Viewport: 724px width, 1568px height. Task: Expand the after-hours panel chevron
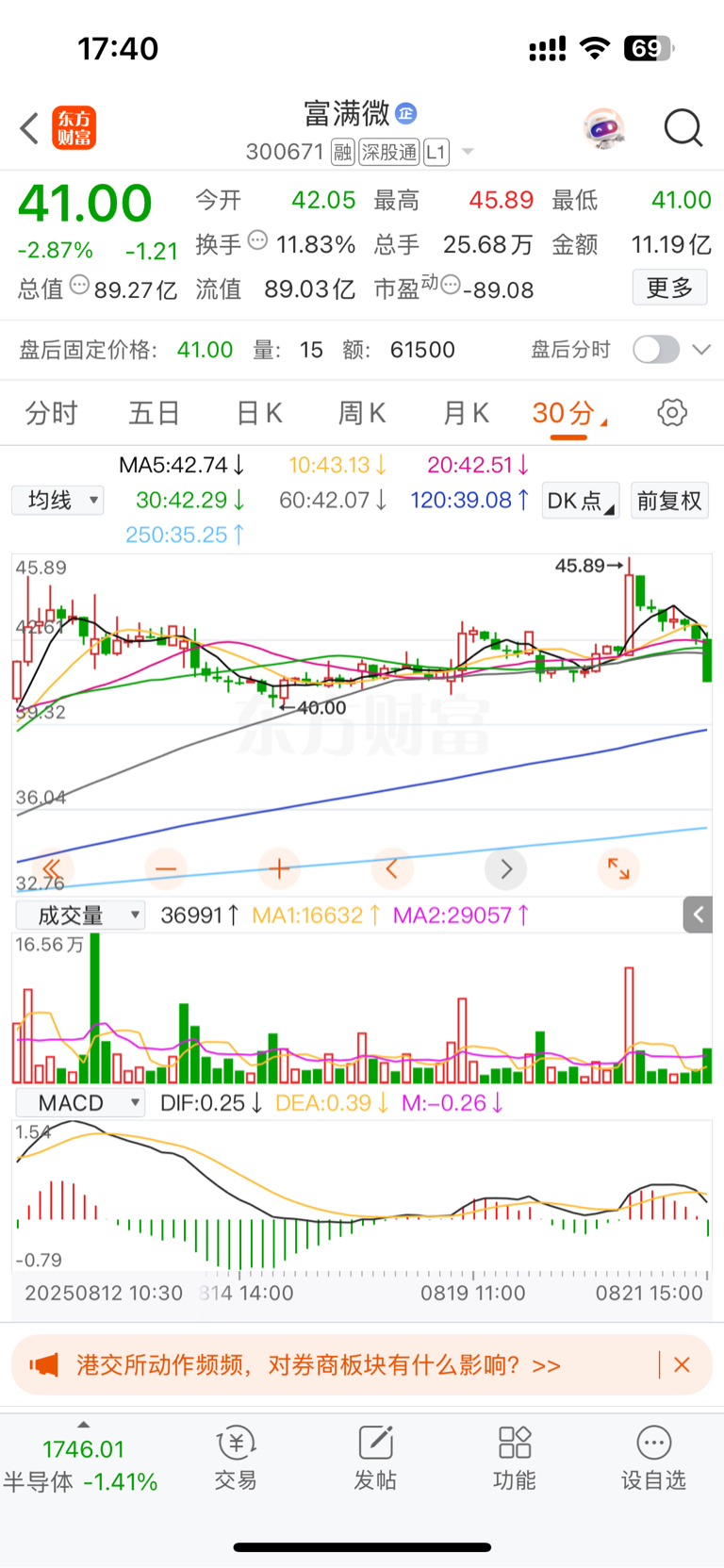click(701, 350)
